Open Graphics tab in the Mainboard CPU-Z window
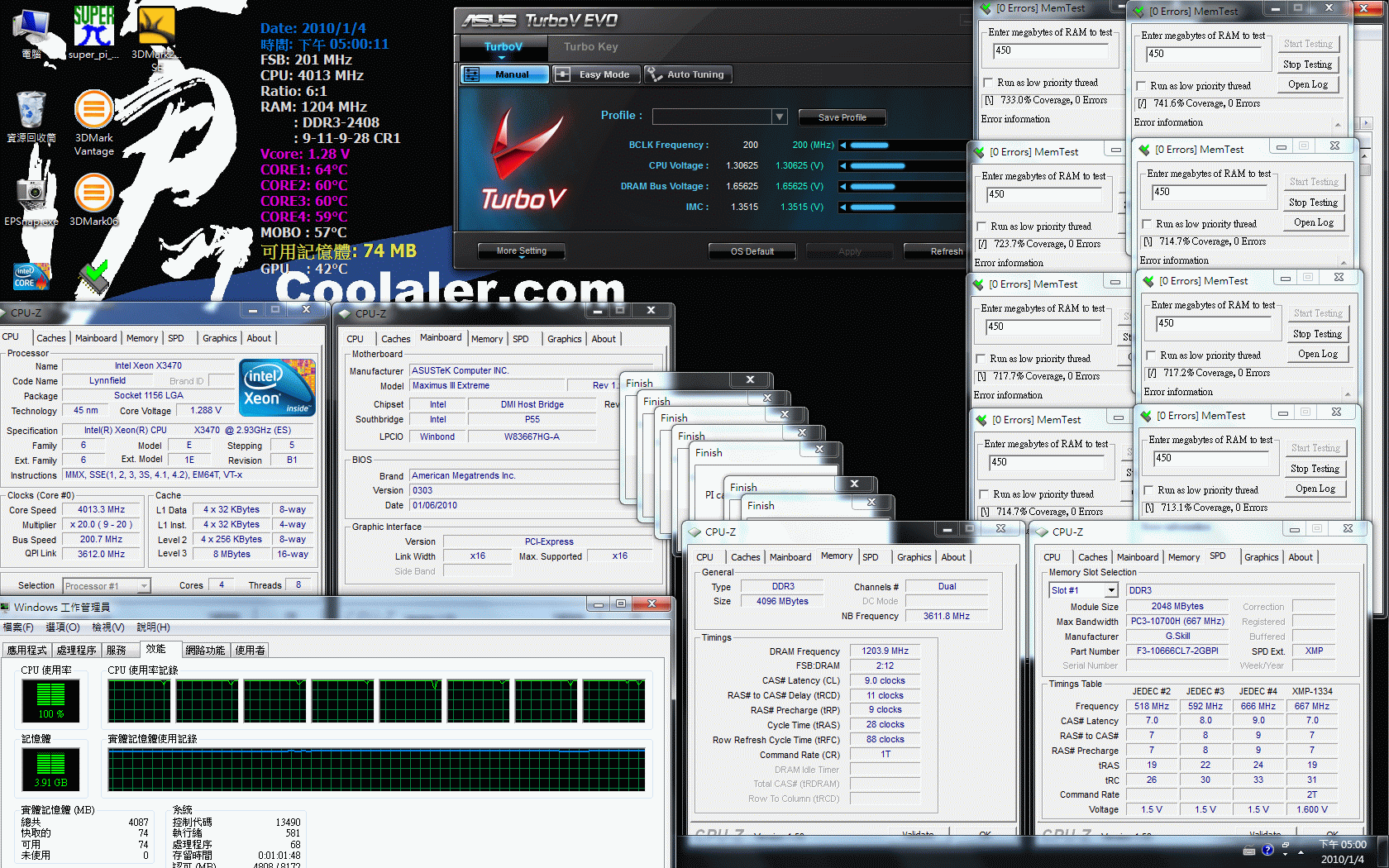This screenshot has width=1389, height=868. (565, 339)
